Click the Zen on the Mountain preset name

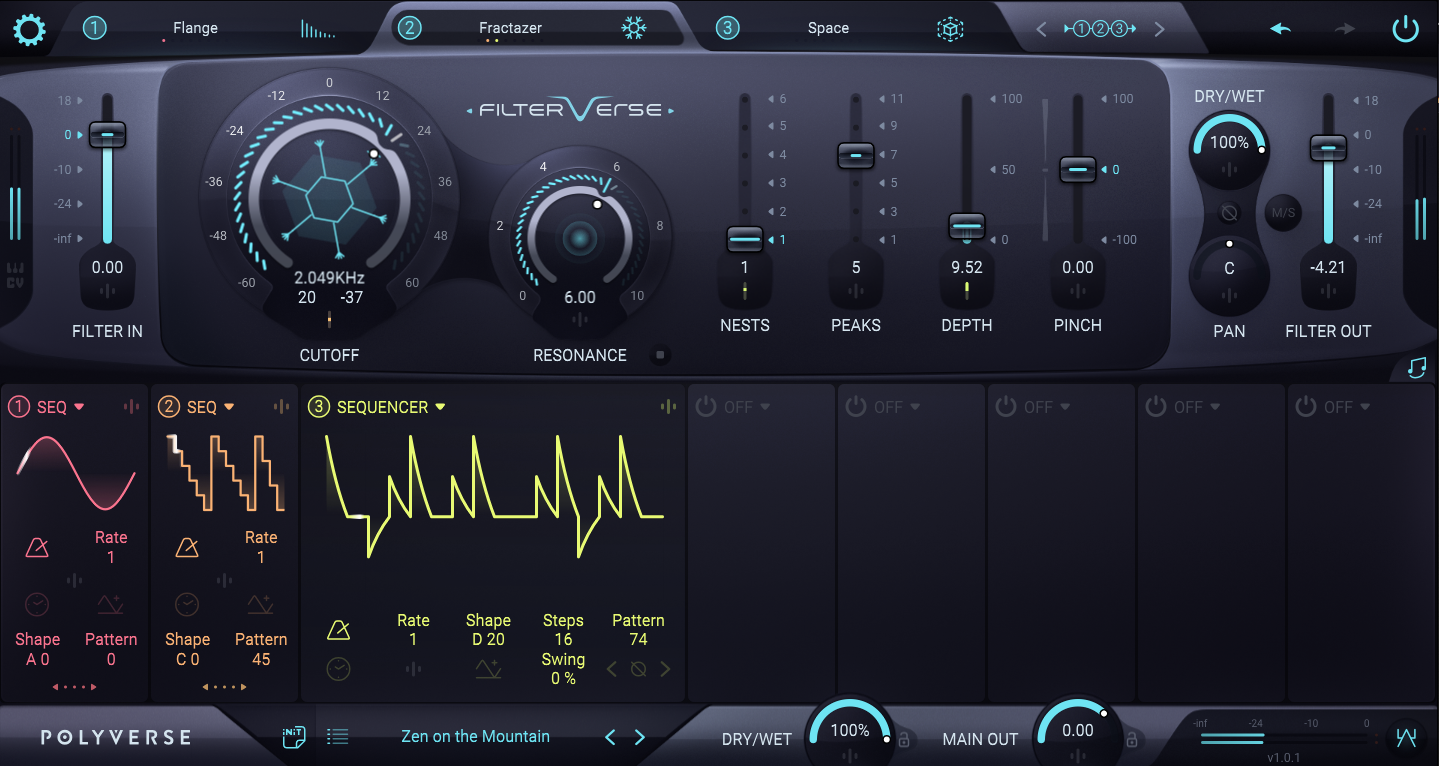(x=475, y=737)
